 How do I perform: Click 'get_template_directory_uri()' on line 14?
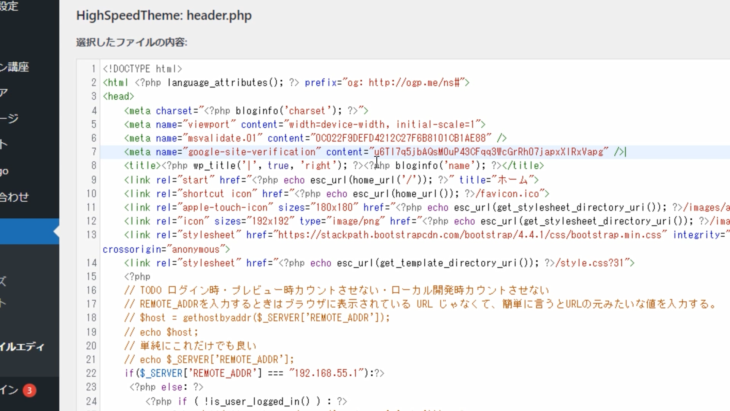454,263
